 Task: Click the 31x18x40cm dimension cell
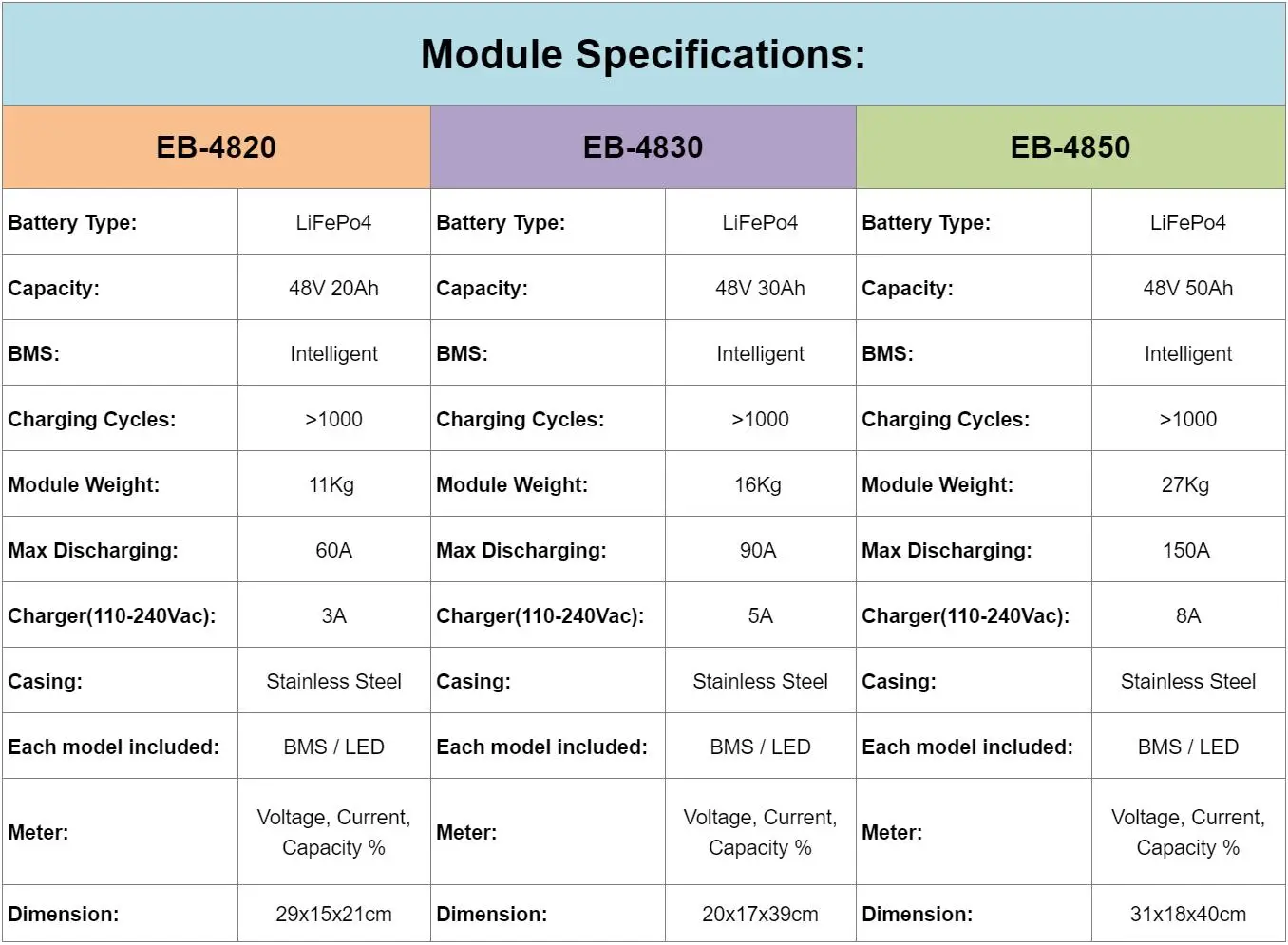(x=1187, y=914)
